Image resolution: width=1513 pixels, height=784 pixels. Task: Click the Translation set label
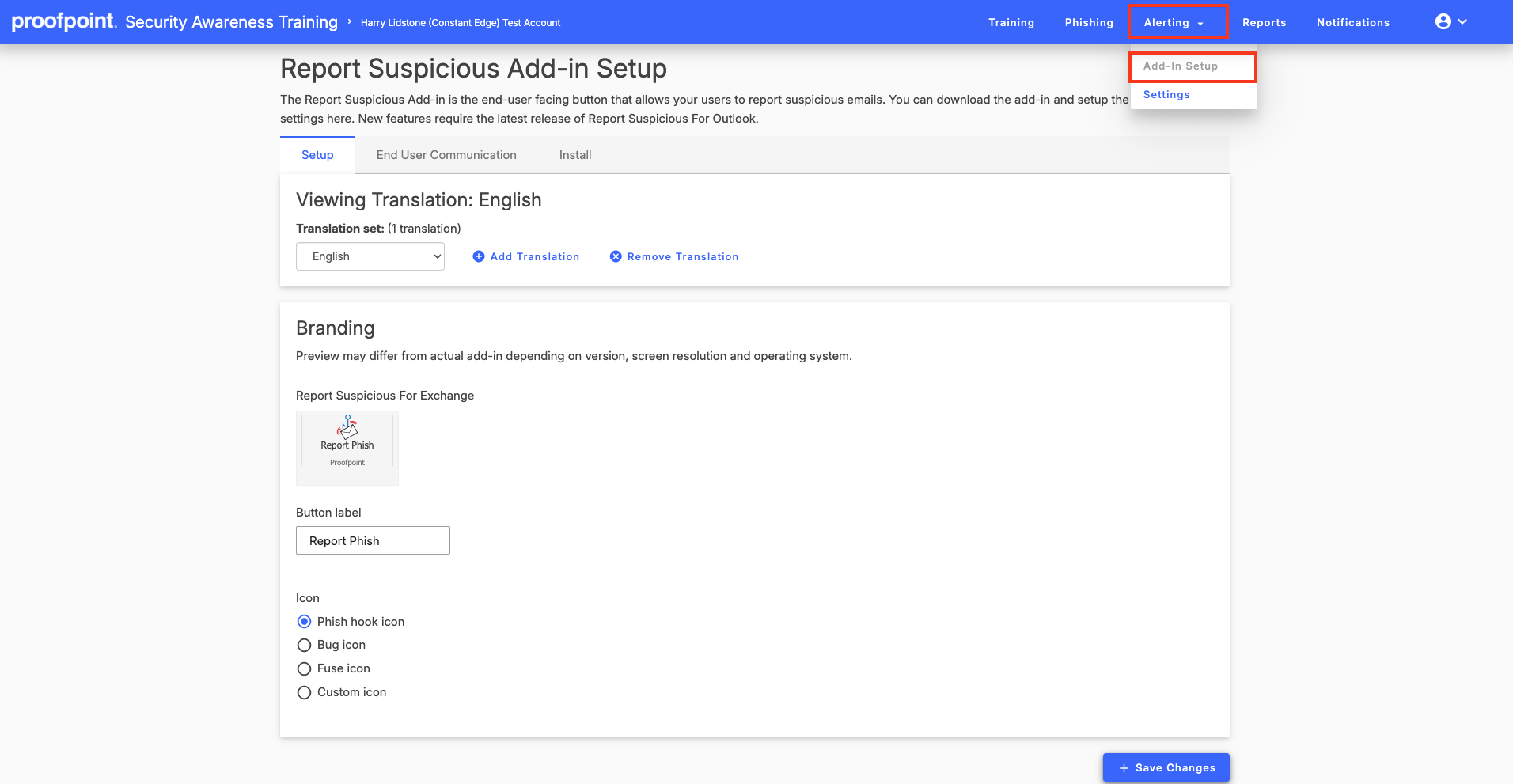[x=340, y=229]
